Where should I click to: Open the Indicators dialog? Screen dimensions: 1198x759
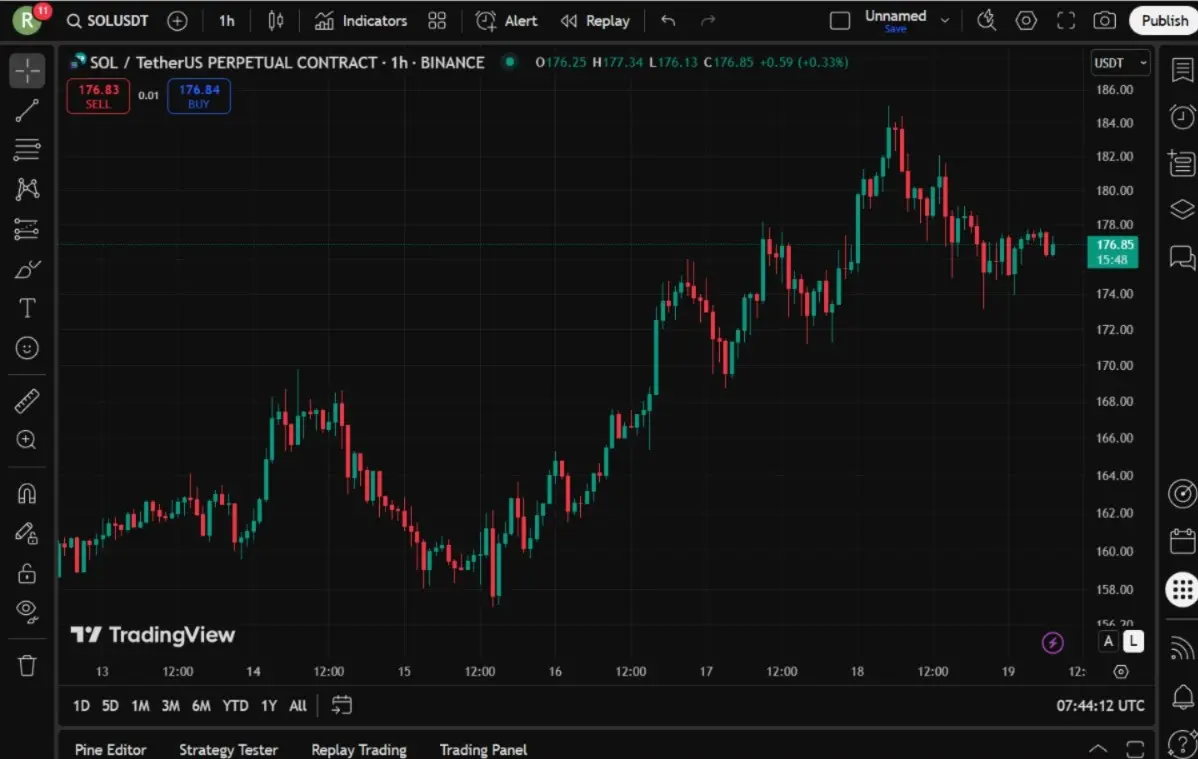coord(361,21)
